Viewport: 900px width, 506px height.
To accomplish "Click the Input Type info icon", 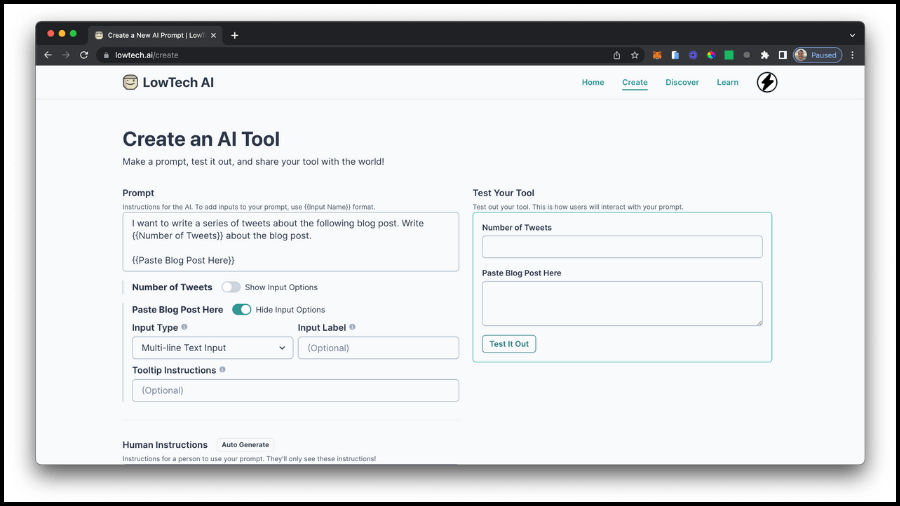I will tap(184, 327).
